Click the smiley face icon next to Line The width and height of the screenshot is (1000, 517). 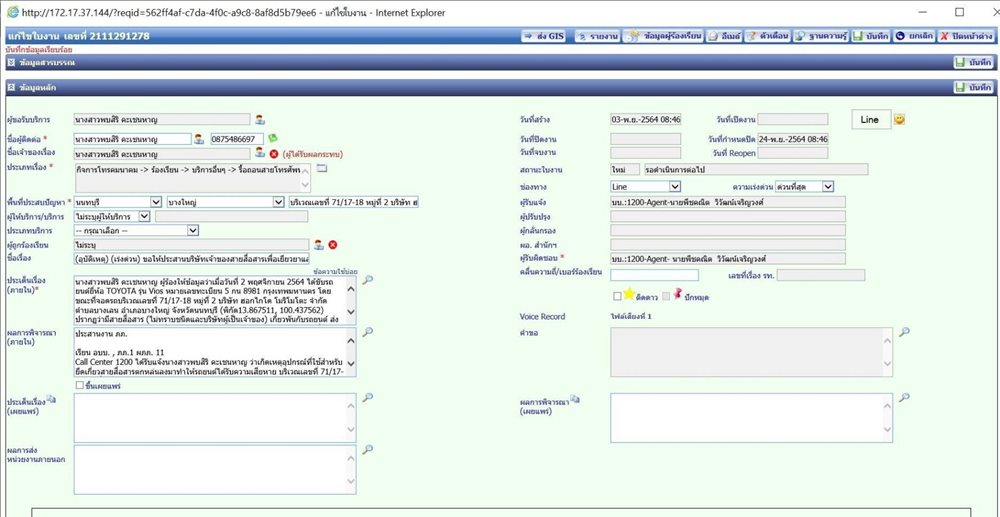(899, 119)
